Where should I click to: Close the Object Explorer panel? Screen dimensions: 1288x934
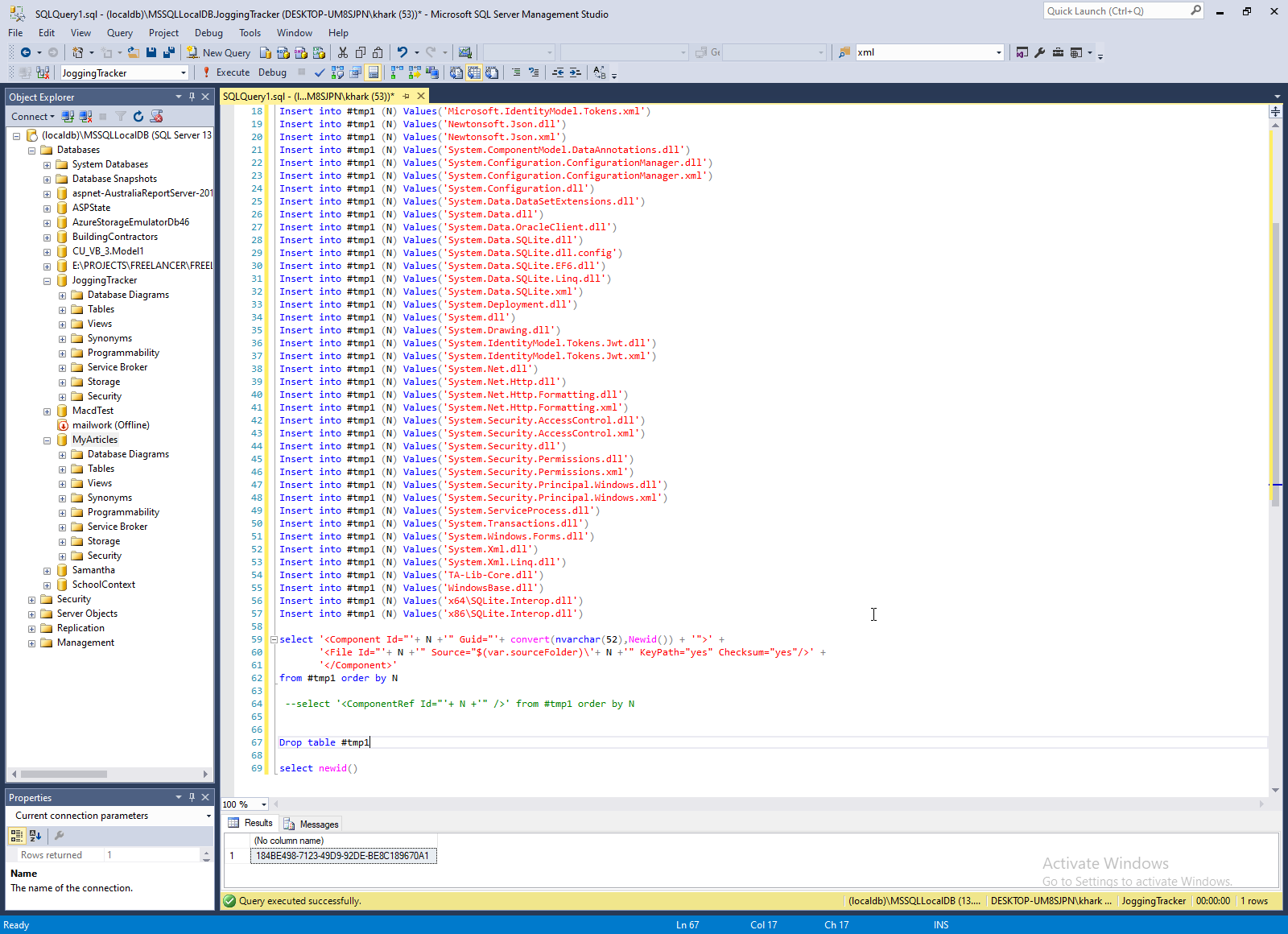pos(205,97)
